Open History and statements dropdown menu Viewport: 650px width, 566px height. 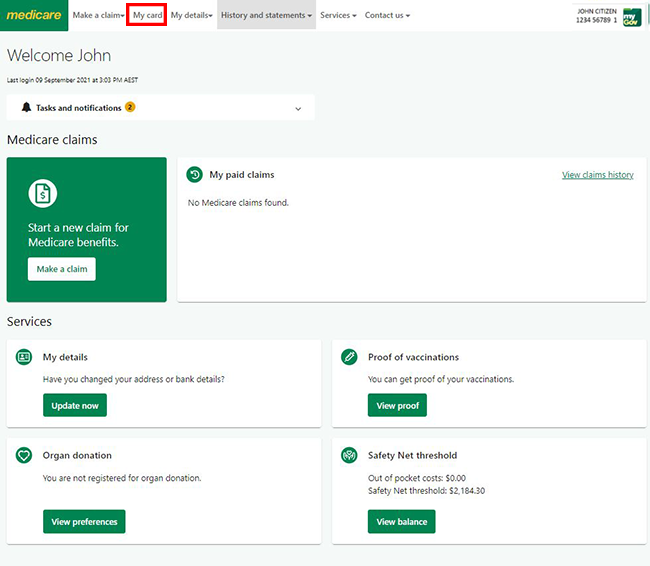coord(266,15)
